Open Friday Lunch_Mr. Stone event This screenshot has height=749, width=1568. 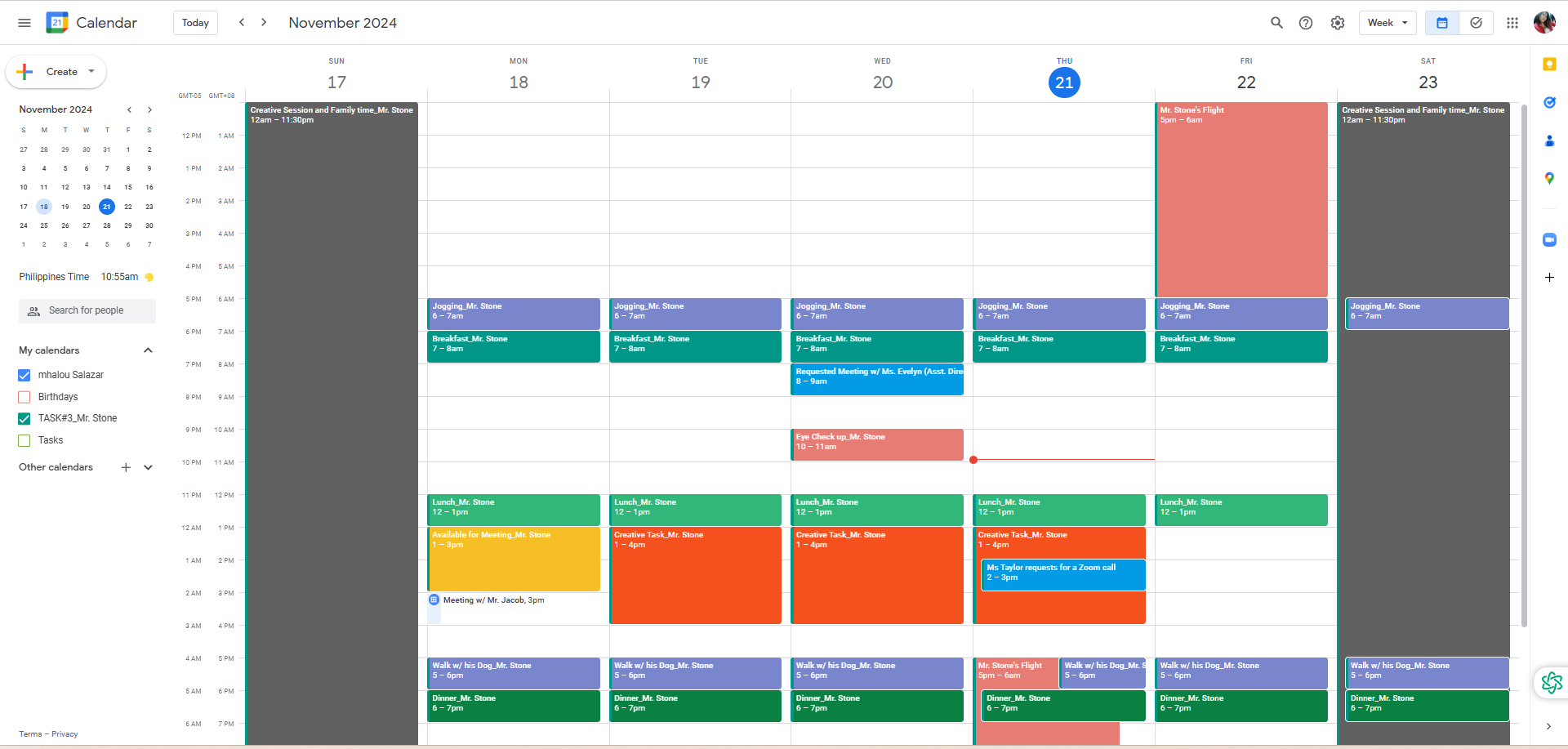point(1241,510)
